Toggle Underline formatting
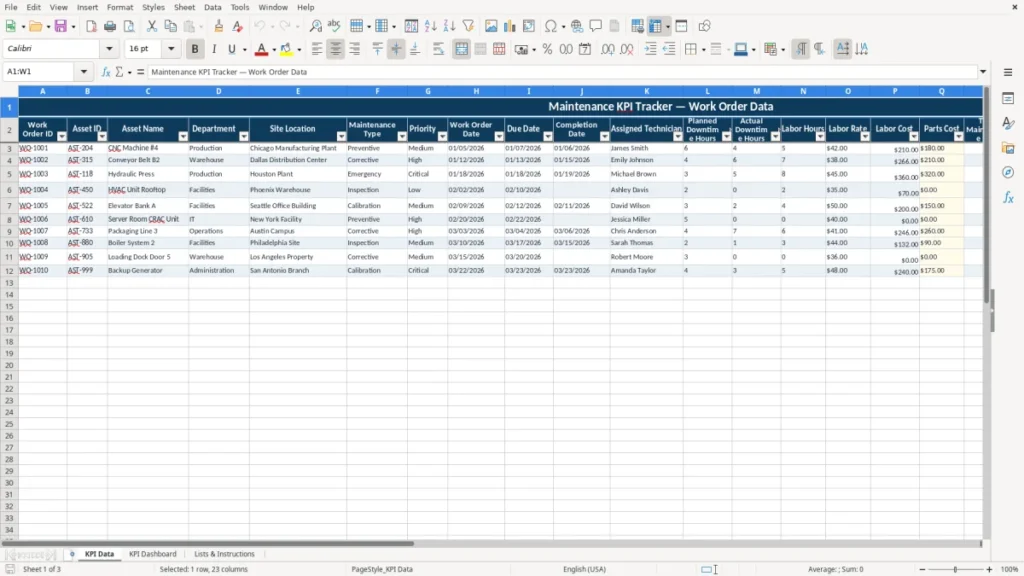This screenshot has width=1024, height=576. pyautogui.click(x=231, y=49)
